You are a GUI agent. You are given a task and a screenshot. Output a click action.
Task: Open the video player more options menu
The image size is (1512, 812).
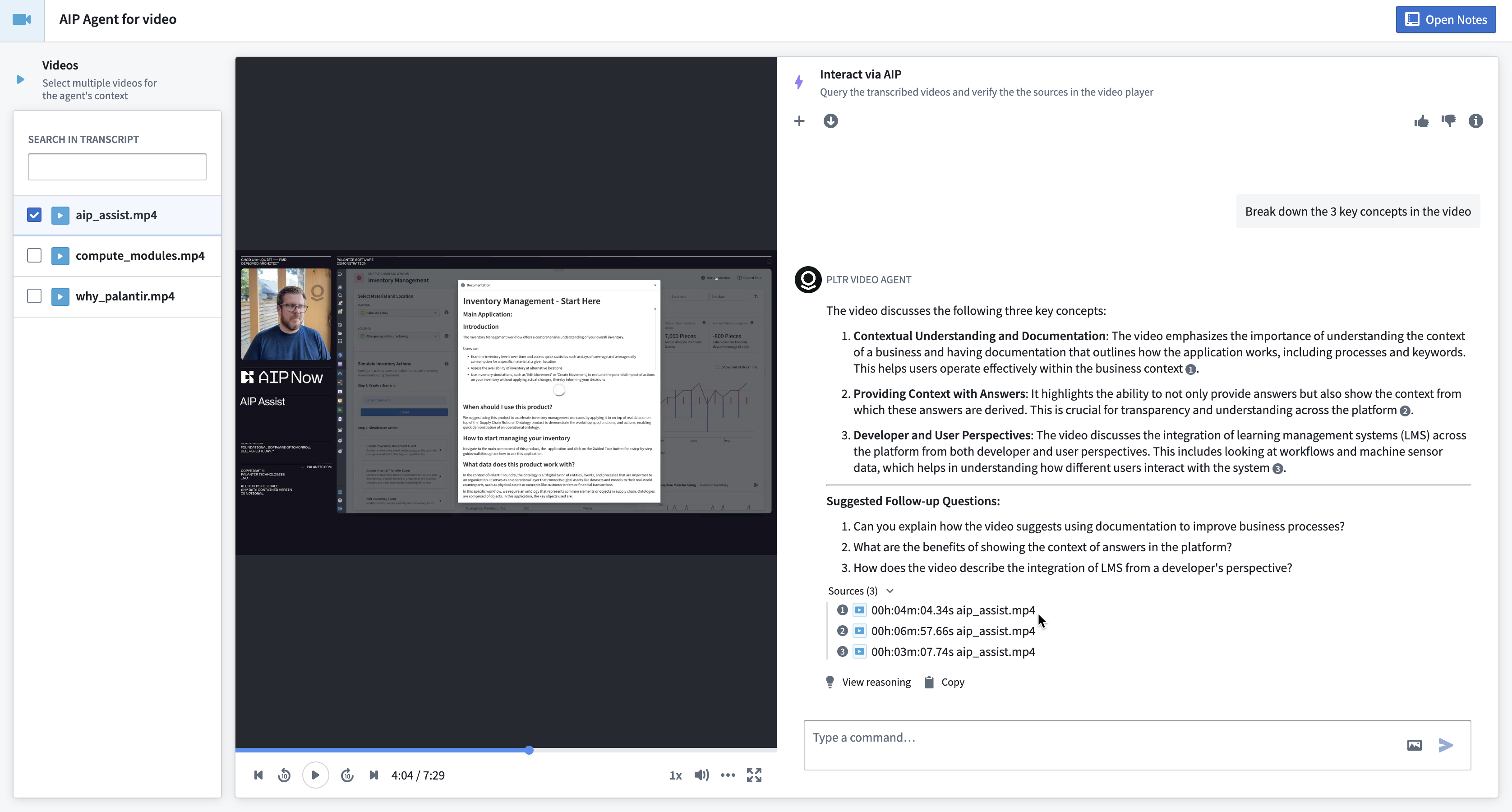point(728,775)
